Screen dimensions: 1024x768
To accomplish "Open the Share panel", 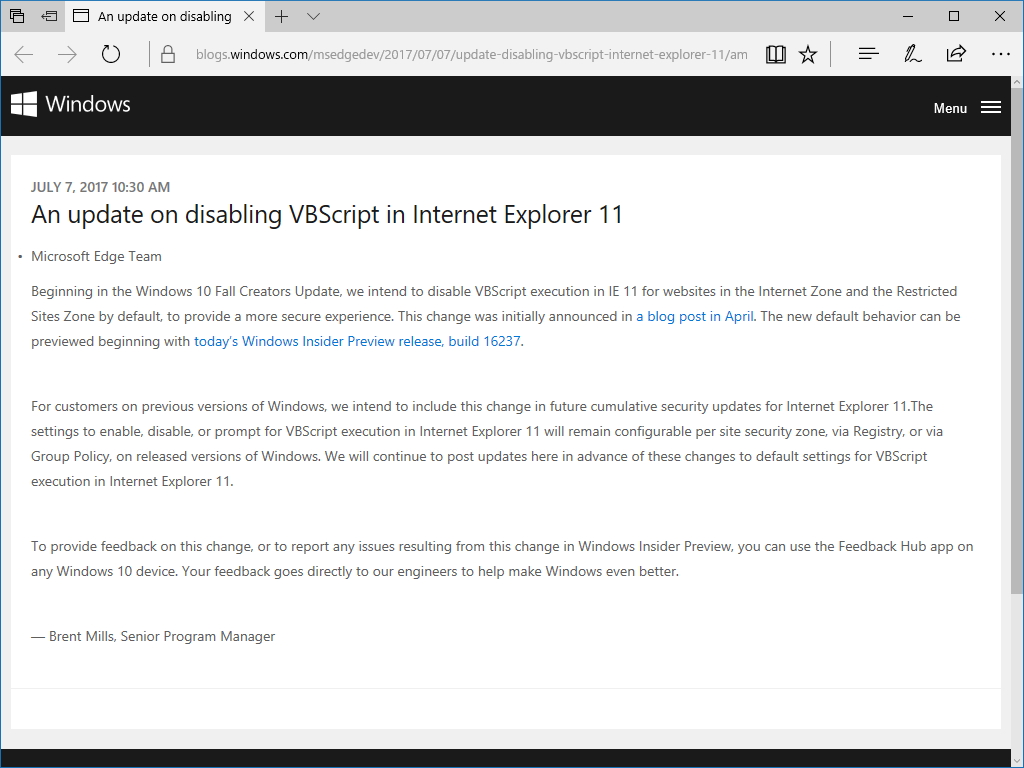I will [x=957, y=54].
